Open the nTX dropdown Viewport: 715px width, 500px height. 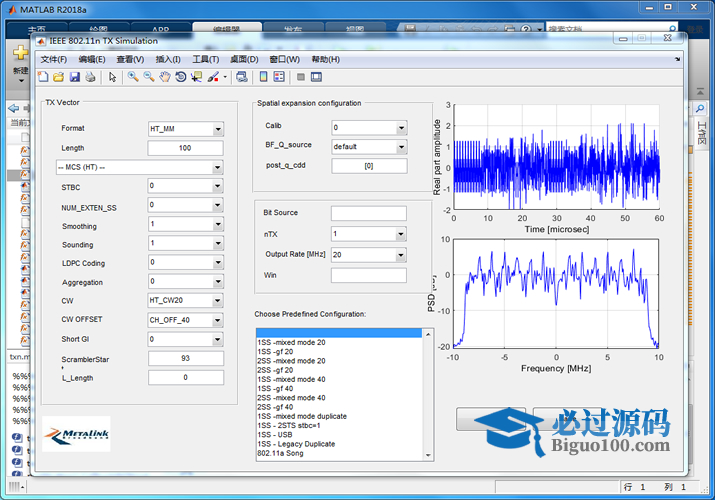point(368,234)
